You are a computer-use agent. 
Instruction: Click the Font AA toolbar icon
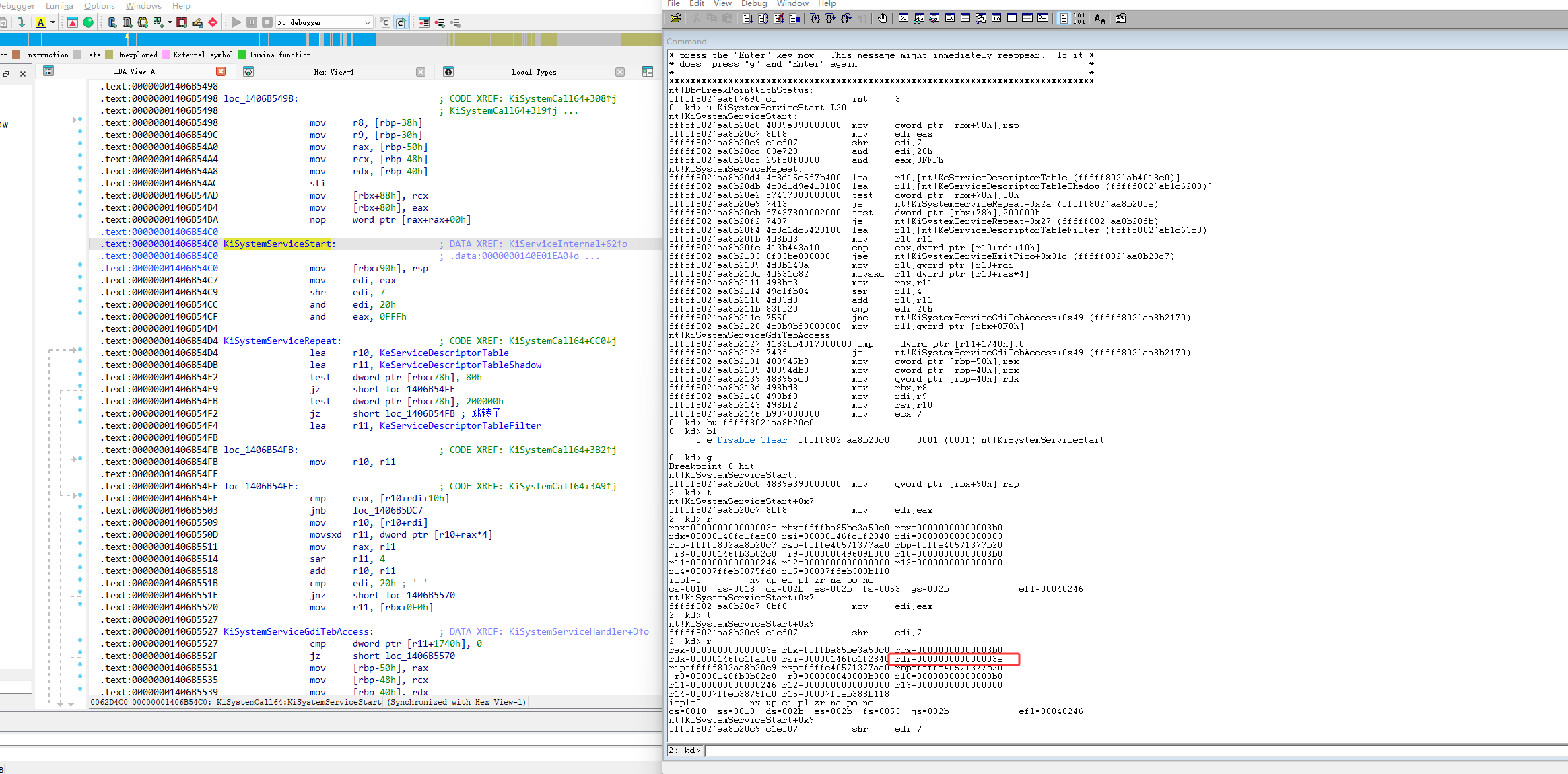(x=1099, y=19)
